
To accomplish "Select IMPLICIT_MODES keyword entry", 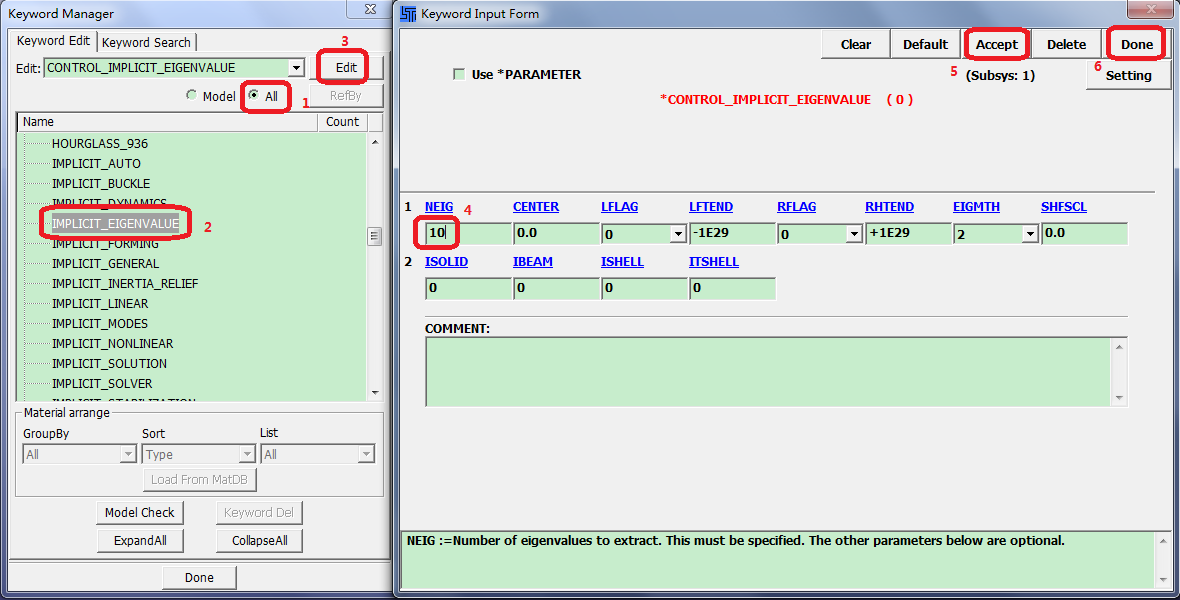I will [100, 324].
